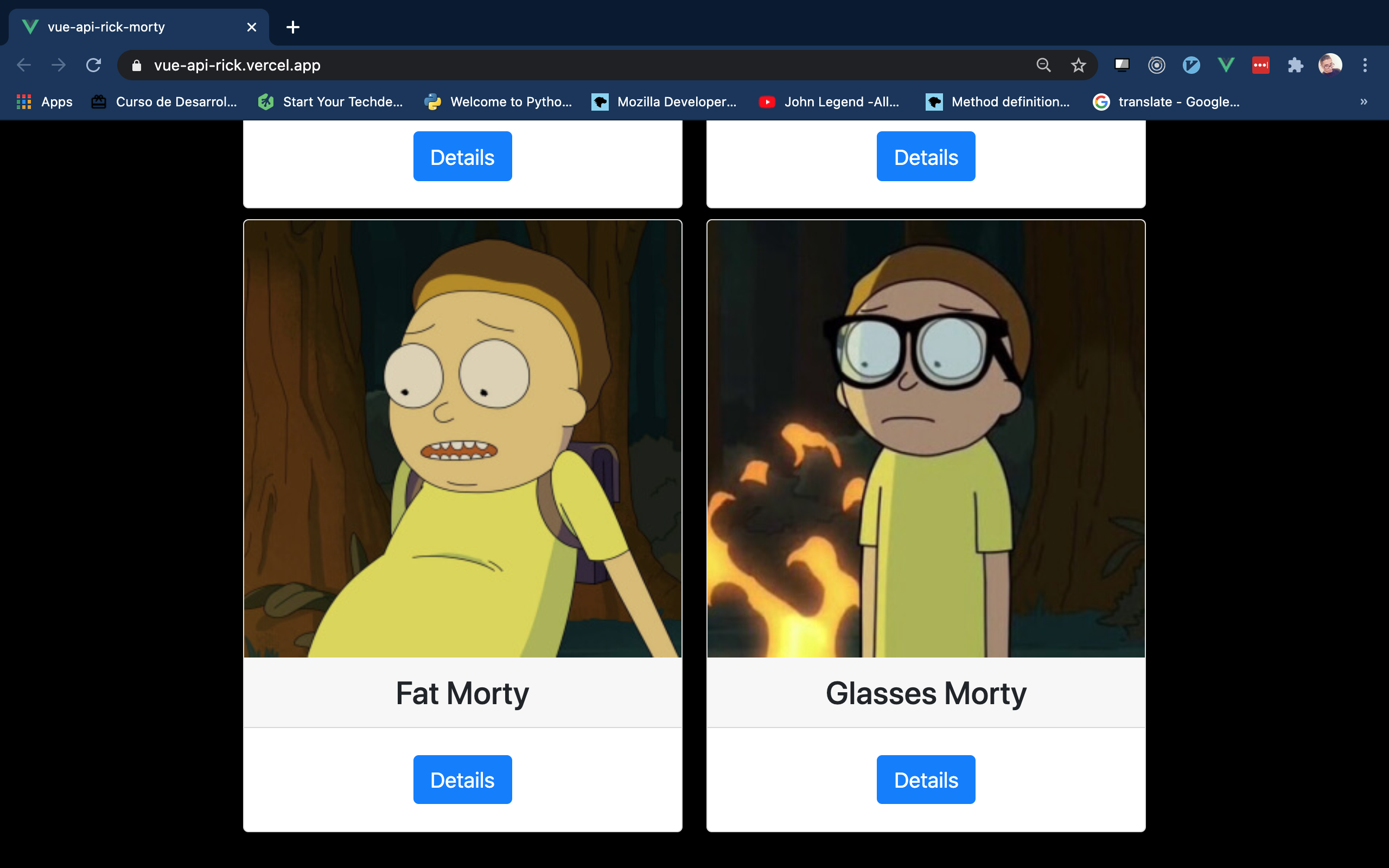
Task: Open the Curso de Desarrol... bookmark
Action: 164,101
